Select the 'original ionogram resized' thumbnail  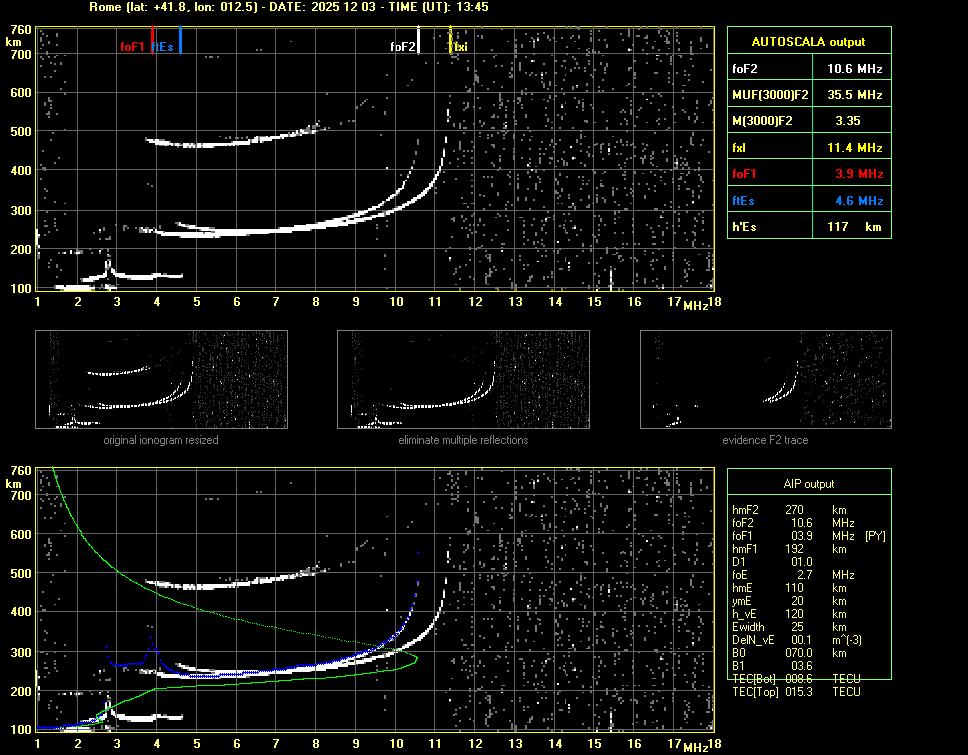pos(161,380)
